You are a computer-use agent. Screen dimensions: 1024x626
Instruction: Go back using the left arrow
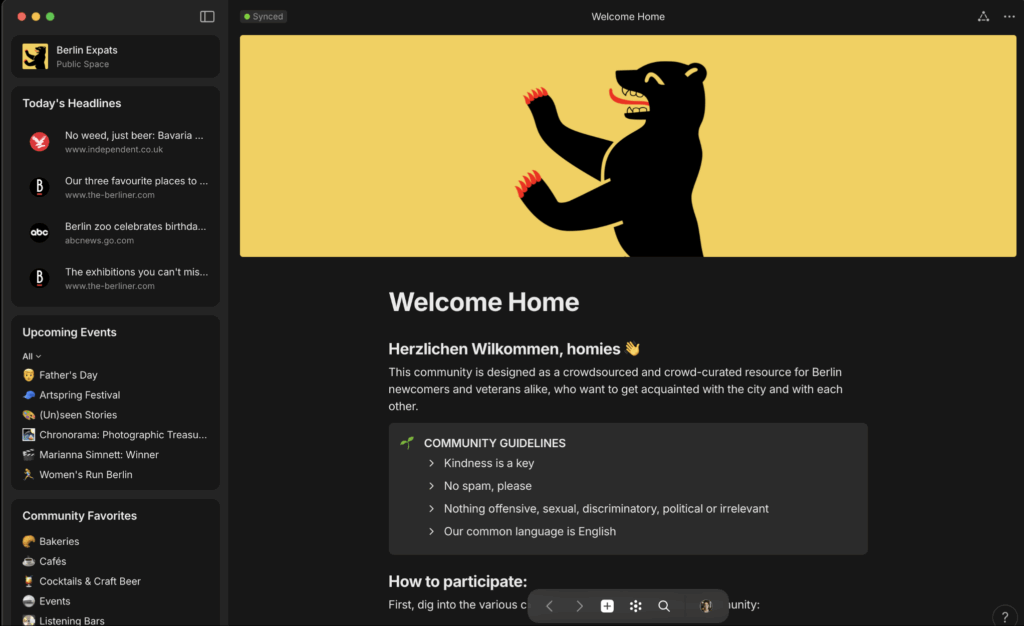549,606
